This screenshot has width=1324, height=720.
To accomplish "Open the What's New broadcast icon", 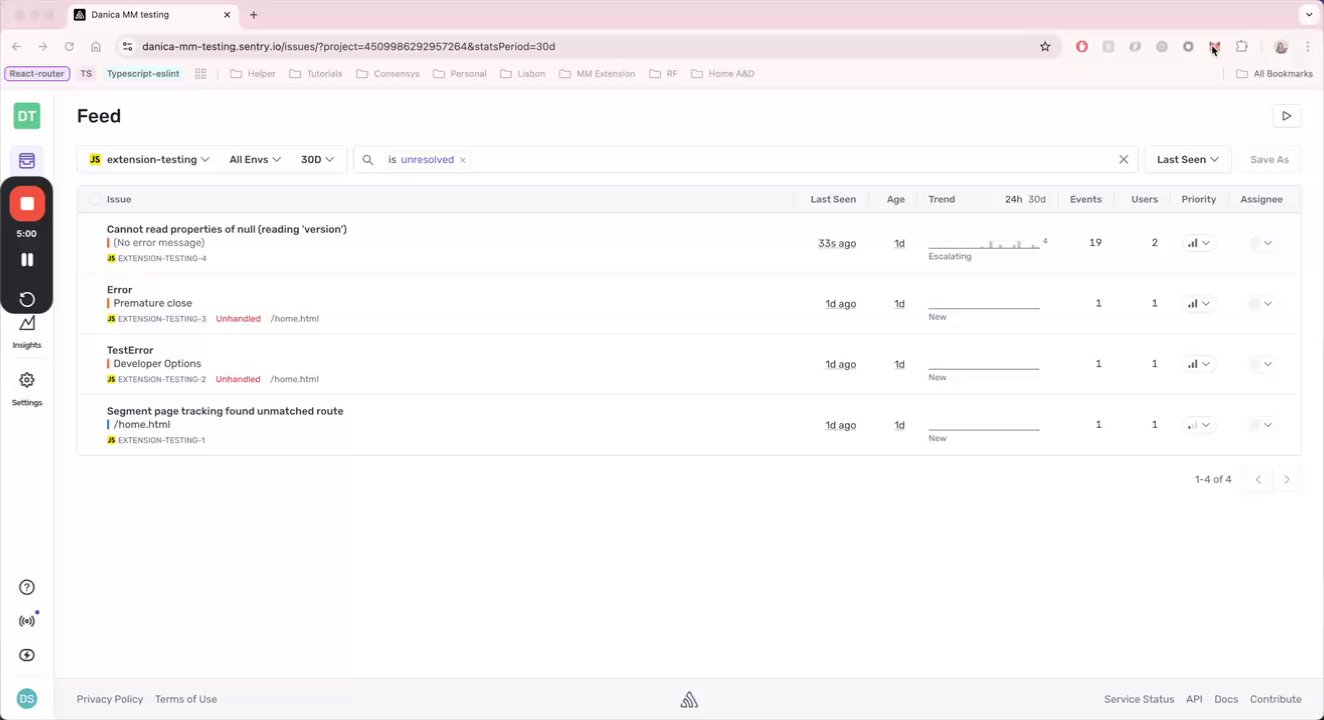I will (x=27, y=621).
